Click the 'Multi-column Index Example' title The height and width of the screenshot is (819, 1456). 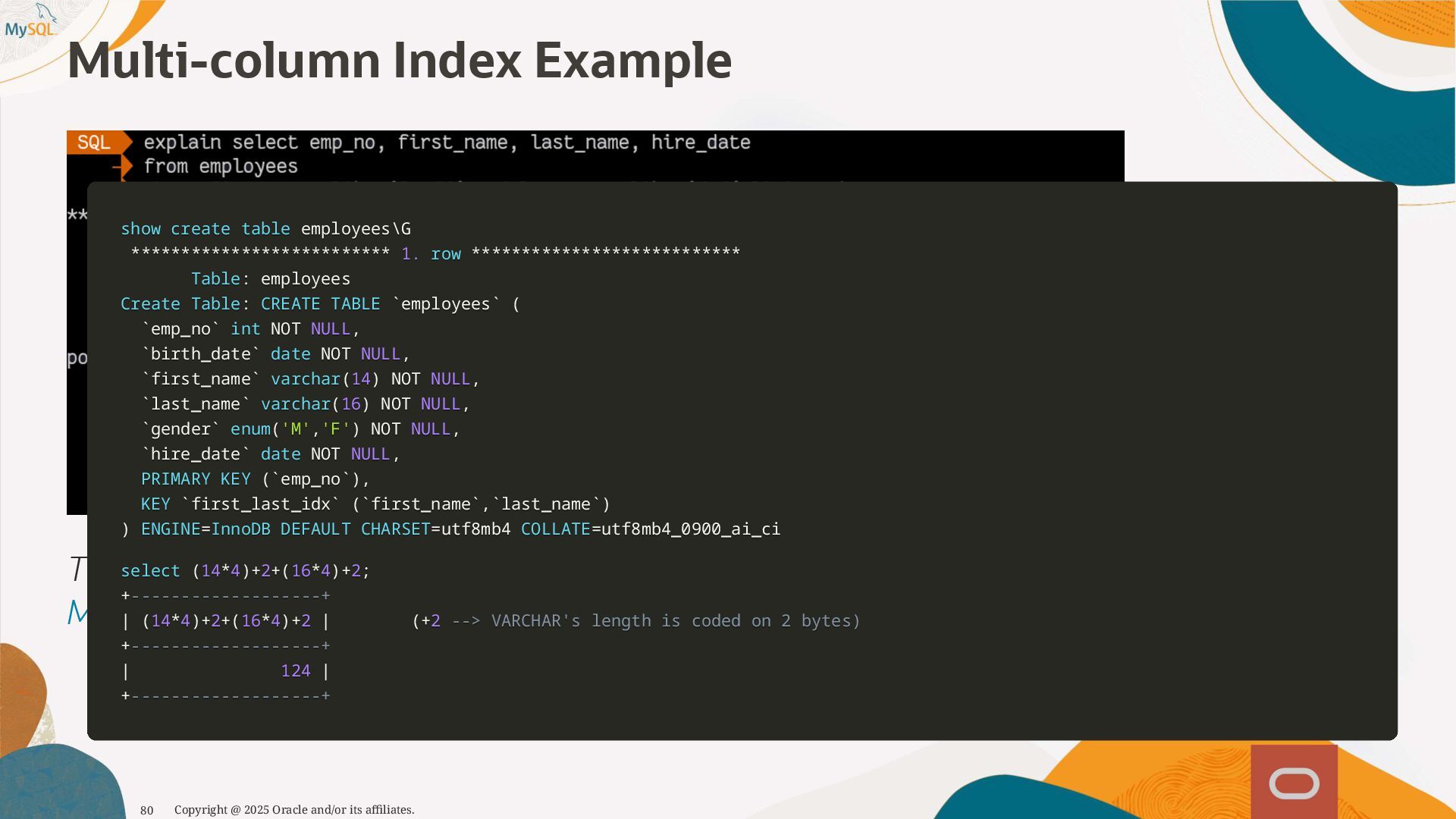click(399, 61)
